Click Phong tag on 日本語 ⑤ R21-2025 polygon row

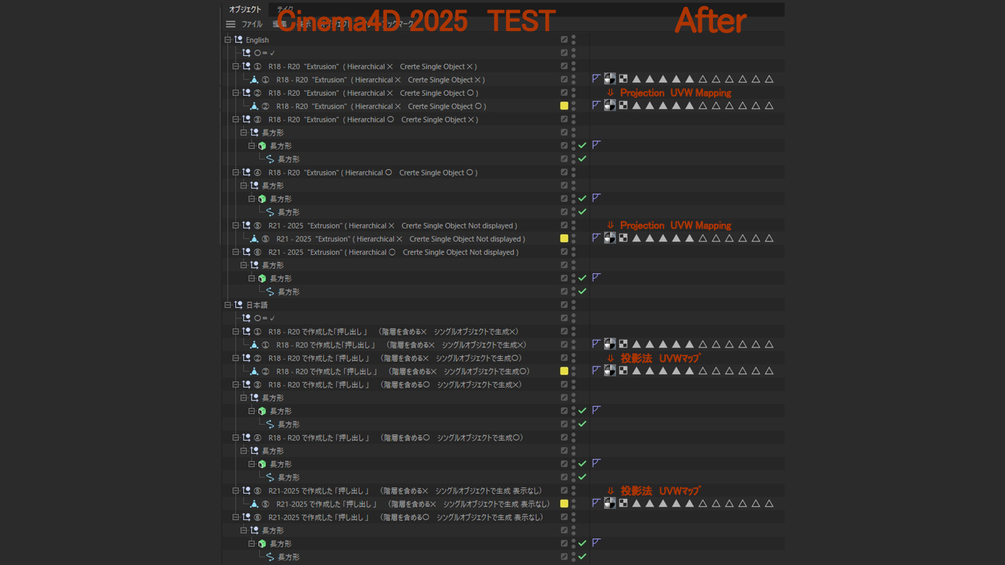[x=597, y=503]
